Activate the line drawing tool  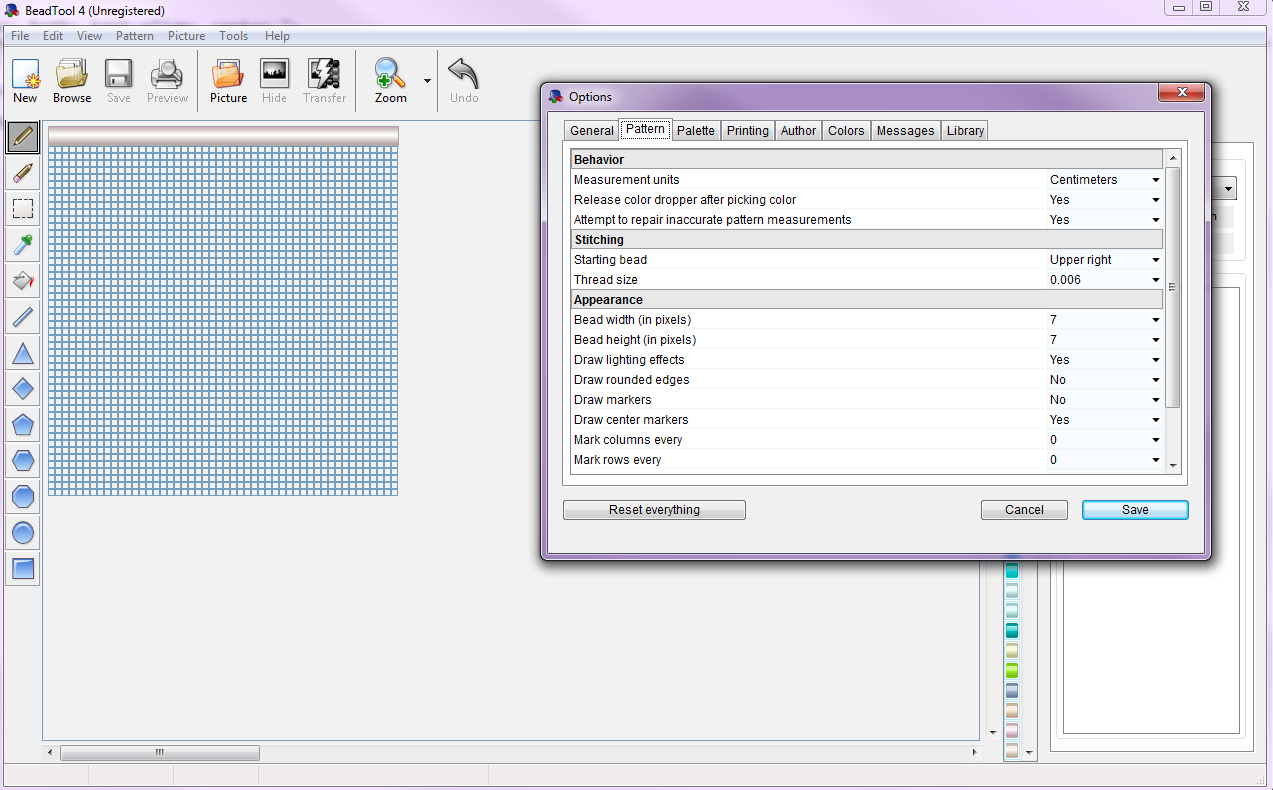(x=22, y=317)
